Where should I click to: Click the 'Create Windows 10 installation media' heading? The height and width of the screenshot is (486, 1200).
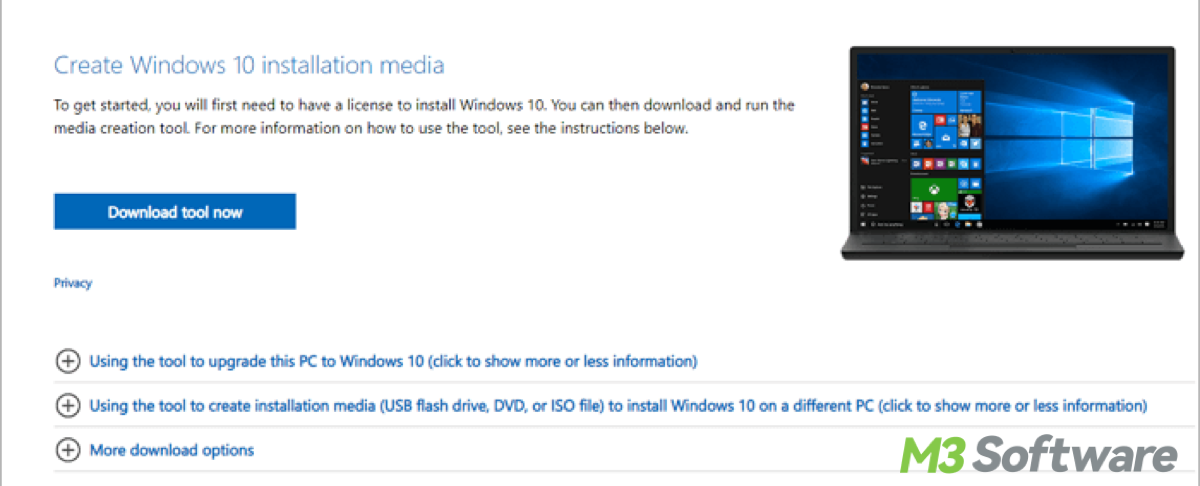point(249,66)
